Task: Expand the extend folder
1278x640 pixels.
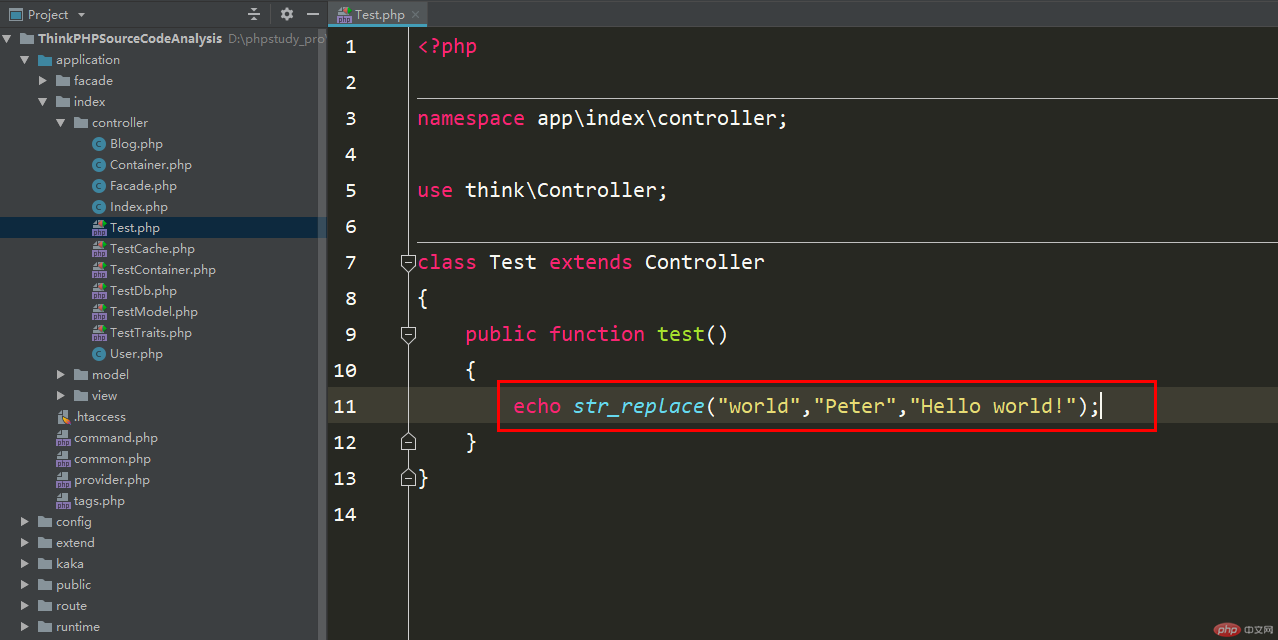Action: [x=25, y=542]
